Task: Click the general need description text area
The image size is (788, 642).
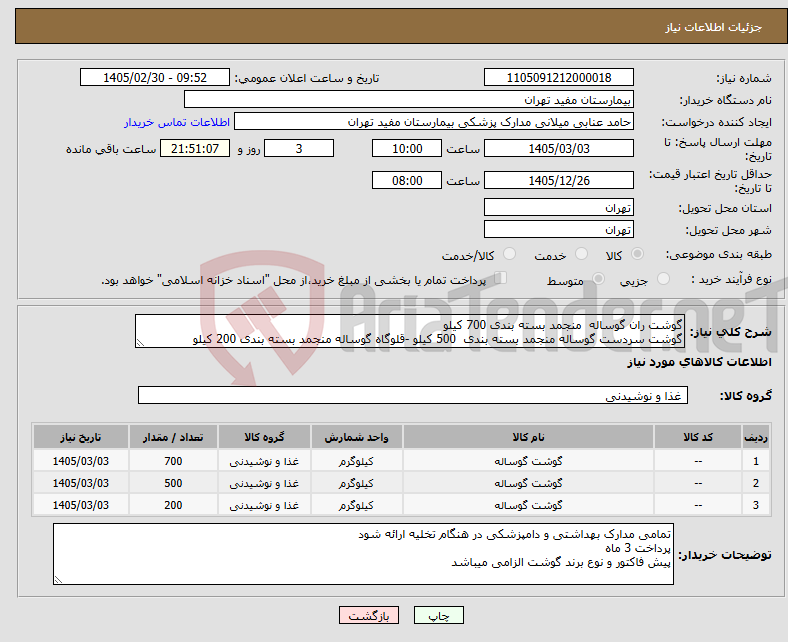Action: (x=410, y=331)
